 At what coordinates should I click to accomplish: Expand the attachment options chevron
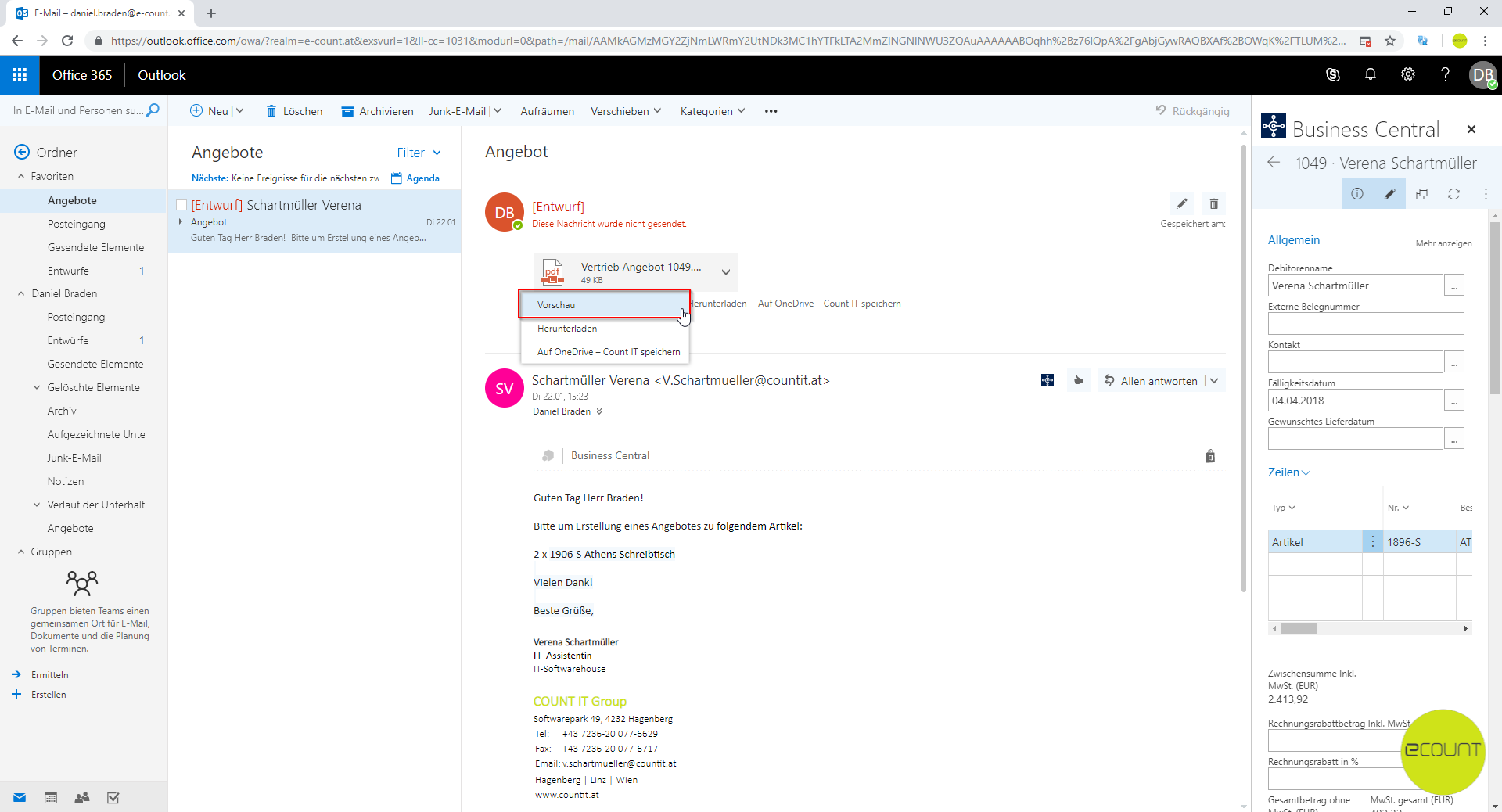[x=726, y=272]
